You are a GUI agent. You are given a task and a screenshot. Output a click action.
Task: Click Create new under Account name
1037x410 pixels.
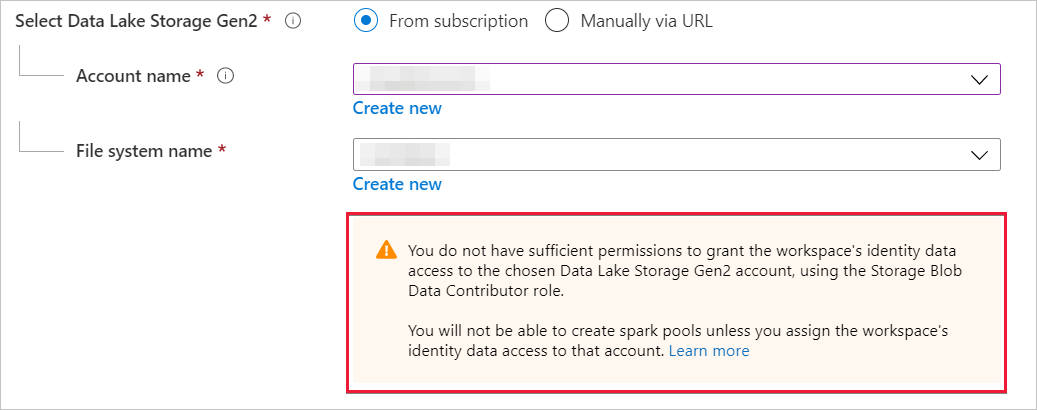pyautogui.click(x=397, y=108)
